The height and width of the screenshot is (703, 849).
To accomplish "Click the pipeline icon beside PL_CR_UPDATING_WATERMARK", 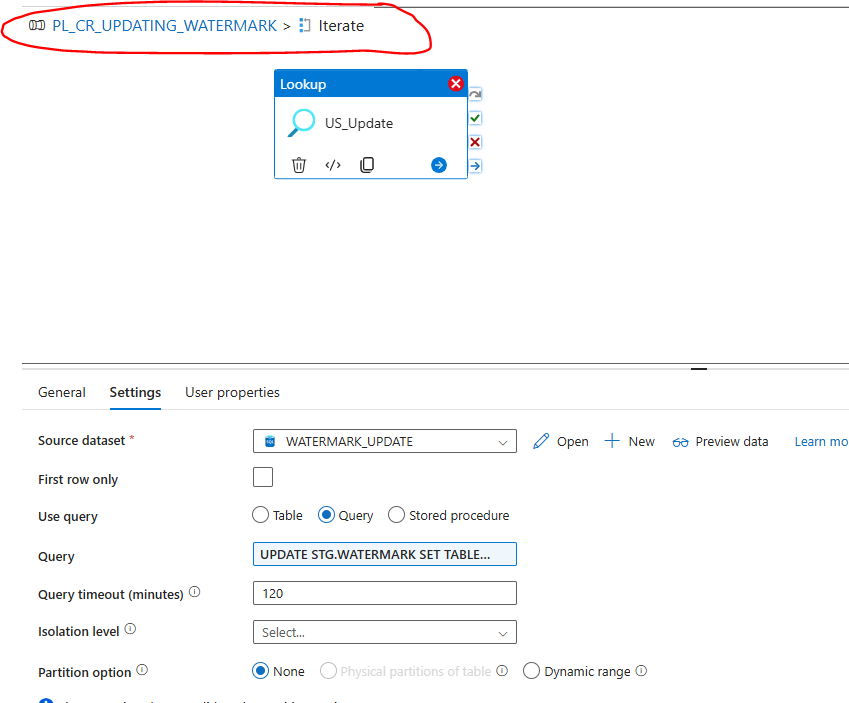I will (x=37, y=25).
